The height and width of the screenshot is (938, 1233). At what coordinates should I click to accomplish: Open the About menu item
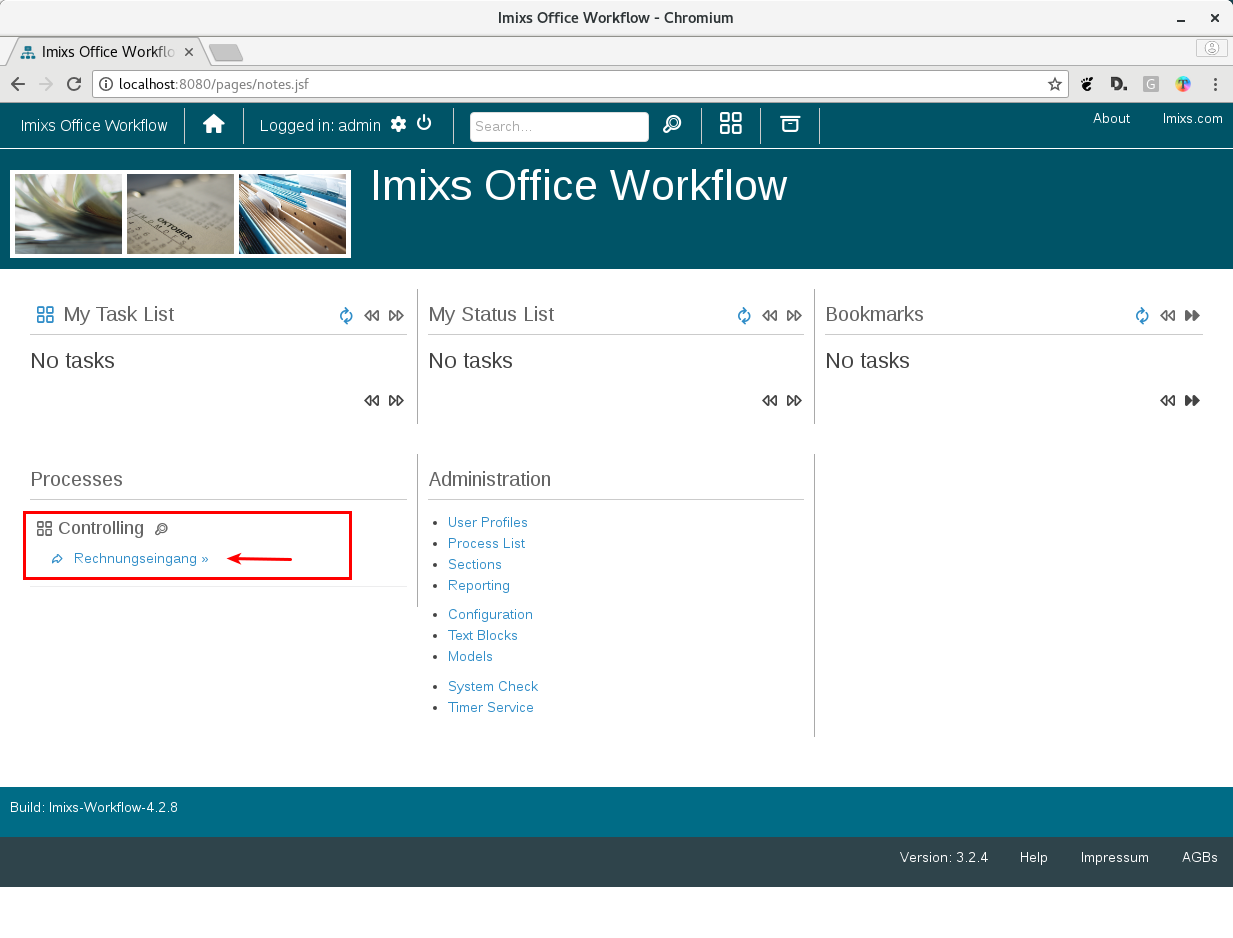(x=1111, y=118)
